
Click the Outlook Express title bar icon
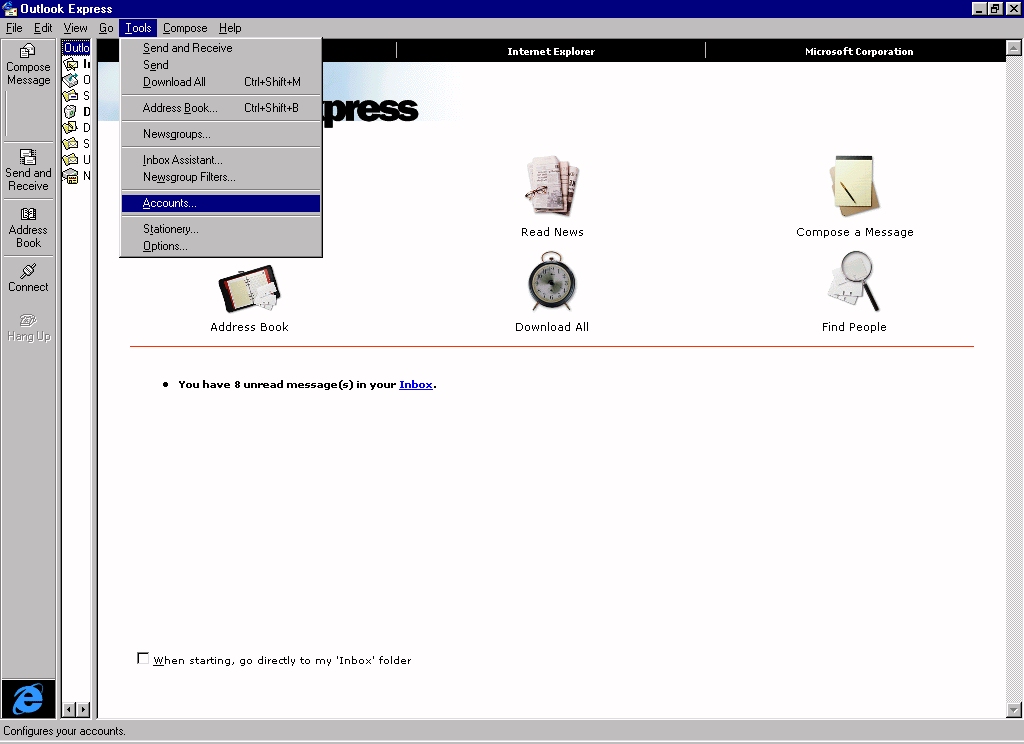(10, 8)
